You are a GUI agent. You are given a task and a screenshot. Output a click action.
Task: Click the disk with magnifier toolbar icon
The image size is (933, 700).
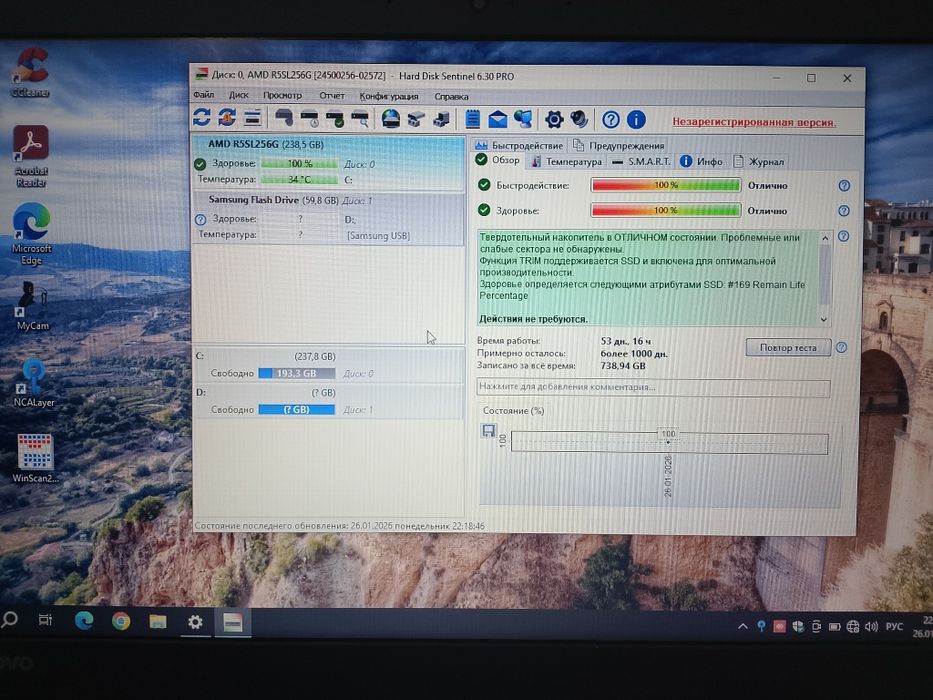[x=360, y=118]
